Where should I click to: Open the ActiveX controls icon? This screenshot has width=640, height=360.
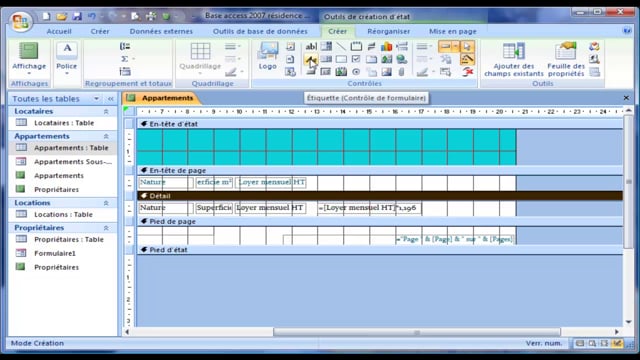point(468,72)
